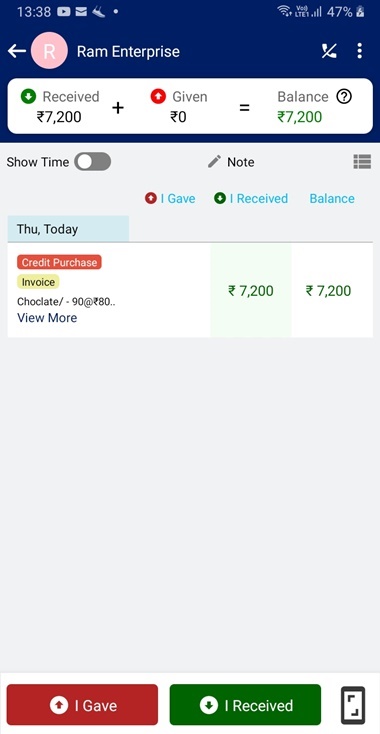Tap the Balance column header
This screenshot has width=380, height=734.
[x=332, y=198]
